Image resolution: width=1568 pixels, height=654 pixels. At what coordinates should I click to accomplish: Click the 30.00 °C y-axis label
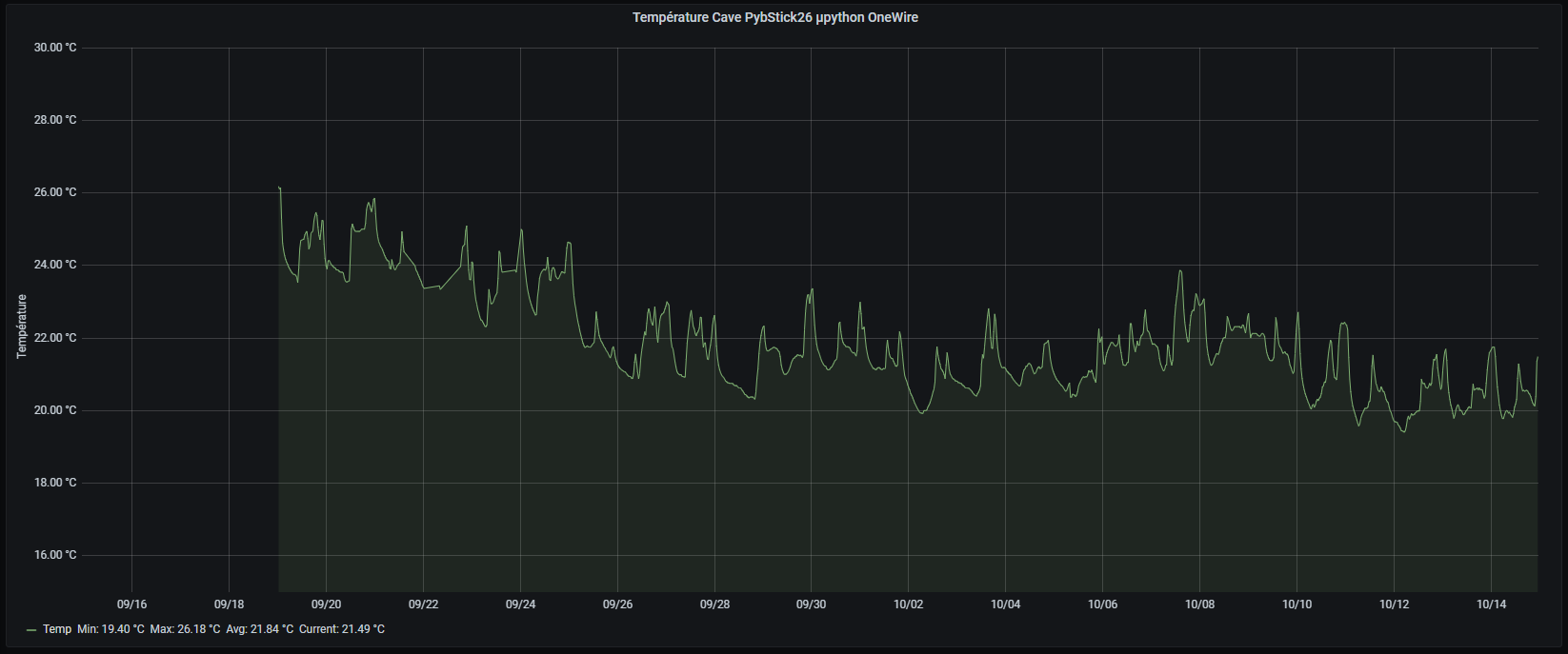[x=55, y=48]
